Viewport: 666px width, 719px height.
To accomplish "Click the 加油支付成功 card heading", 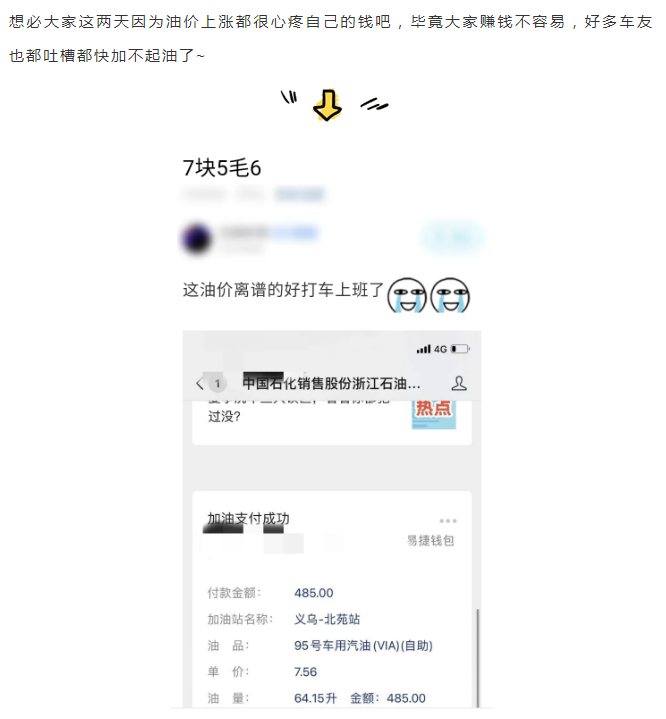I will [248, 519].
